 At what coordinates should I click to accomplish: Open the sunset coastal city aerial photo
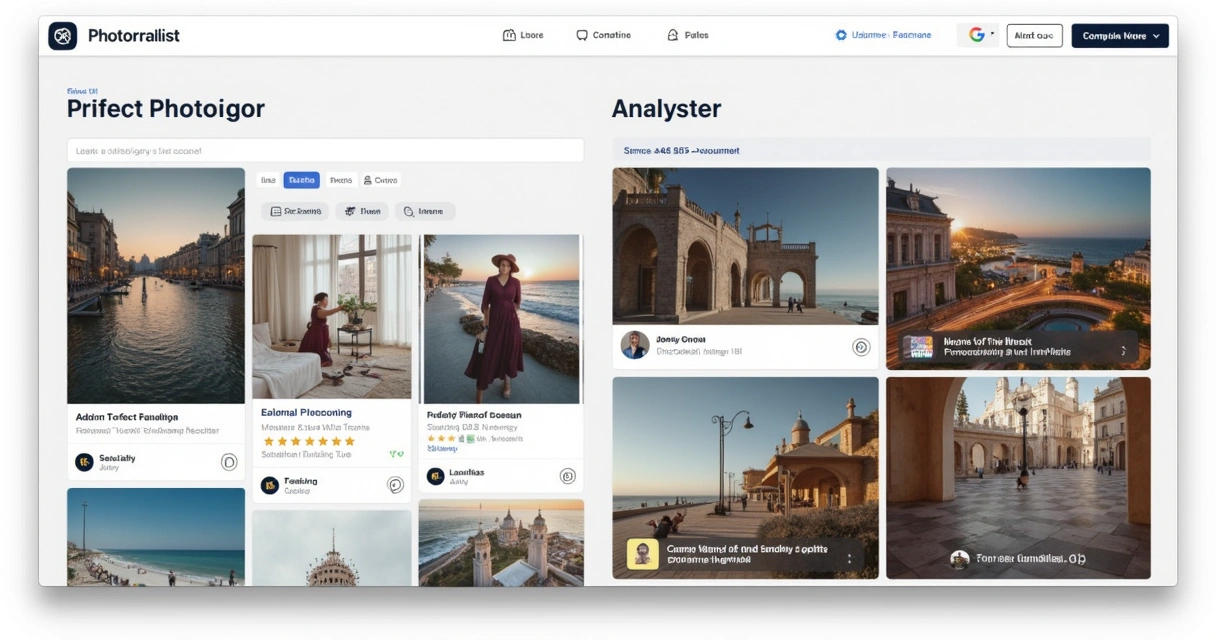pos(1018,268)
